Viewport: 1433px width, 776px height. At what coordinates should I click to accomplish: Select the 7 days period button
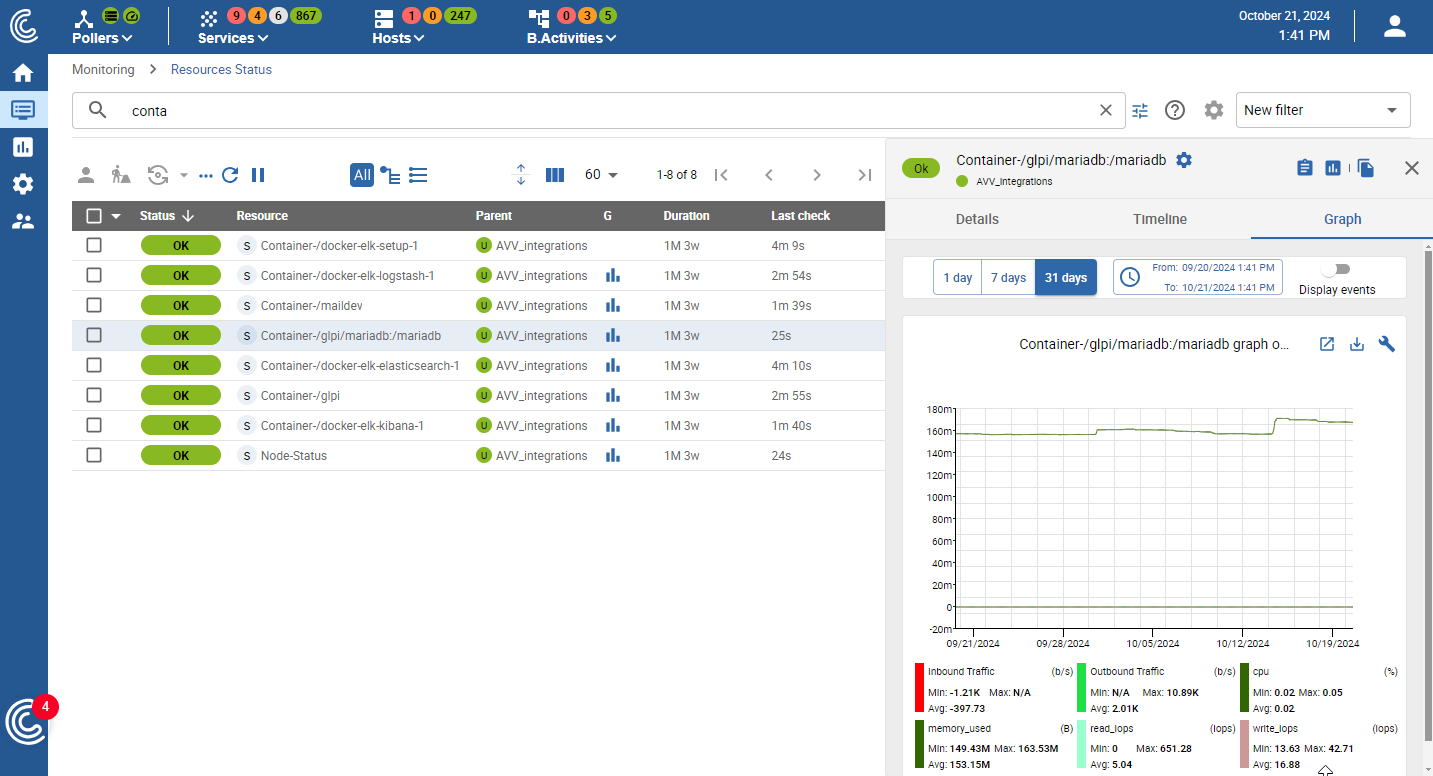(1007, 278)
